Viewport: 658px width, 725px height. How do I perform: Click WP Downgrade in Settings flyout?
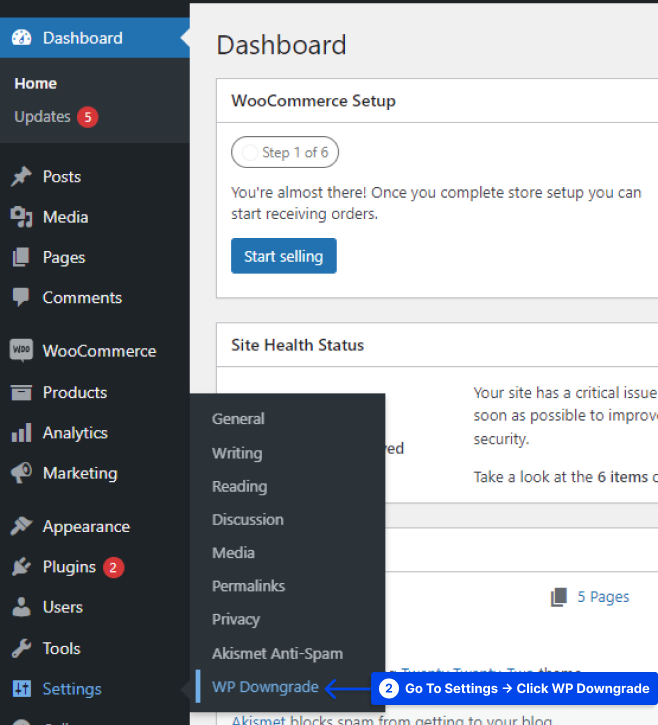pyautogui.click(x=265, y=687)
